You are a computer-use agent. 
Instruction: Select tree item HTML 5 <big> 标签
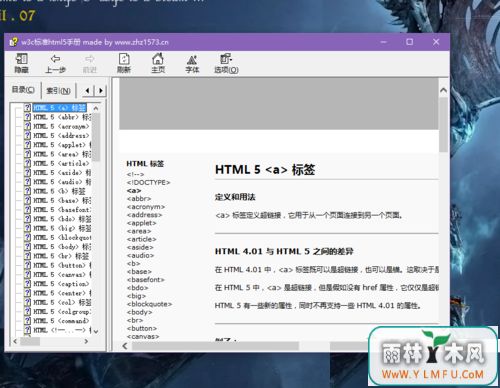(x=62, y=228)
